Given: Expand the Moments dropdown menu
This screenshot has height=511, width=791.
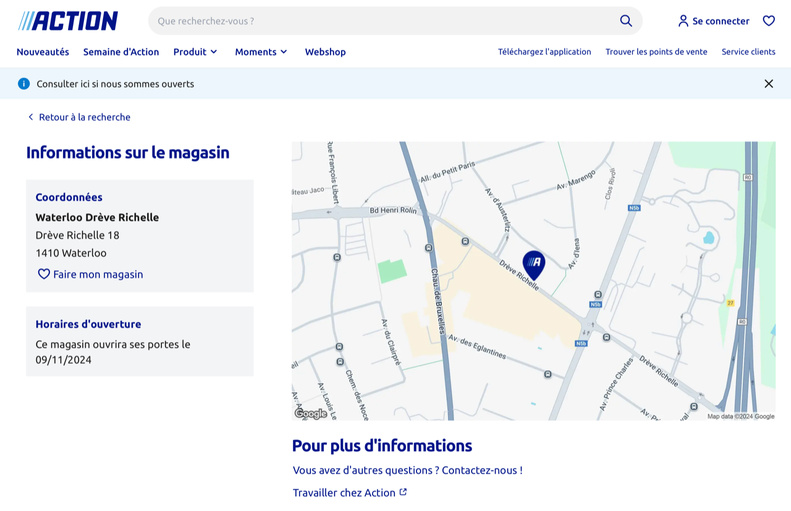Looking at the screenshot, I should coord(261,52).
